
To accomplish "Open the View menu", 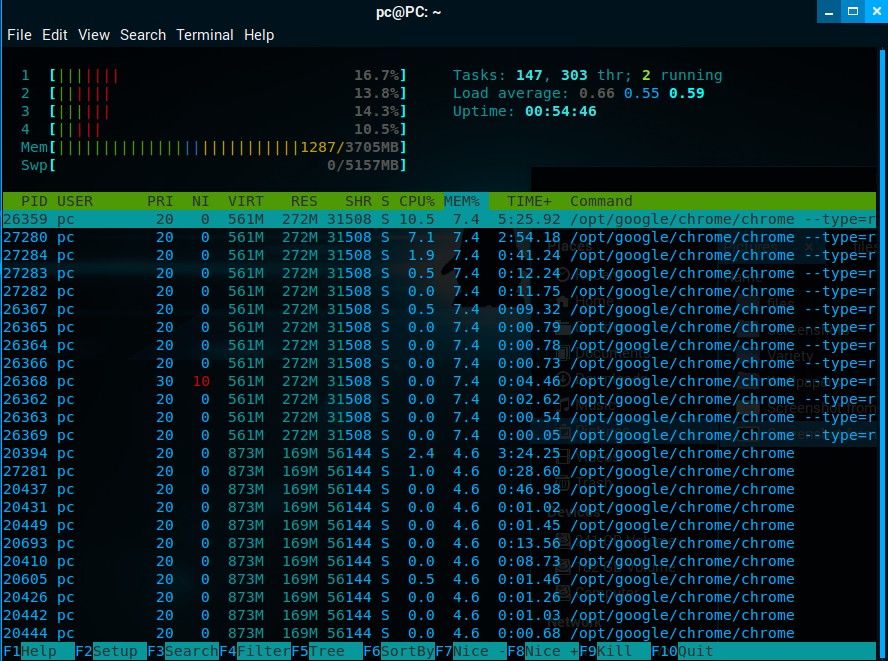I will coord(94,35).
